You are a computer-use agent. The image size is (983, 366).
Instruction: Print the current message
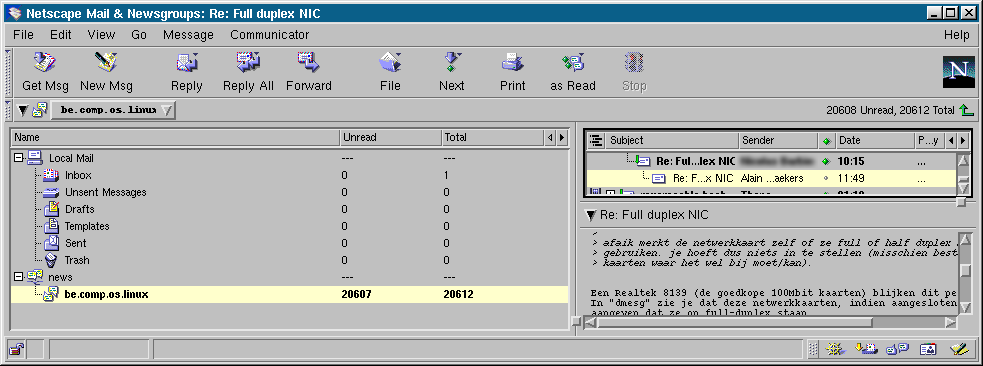(512, 72)
